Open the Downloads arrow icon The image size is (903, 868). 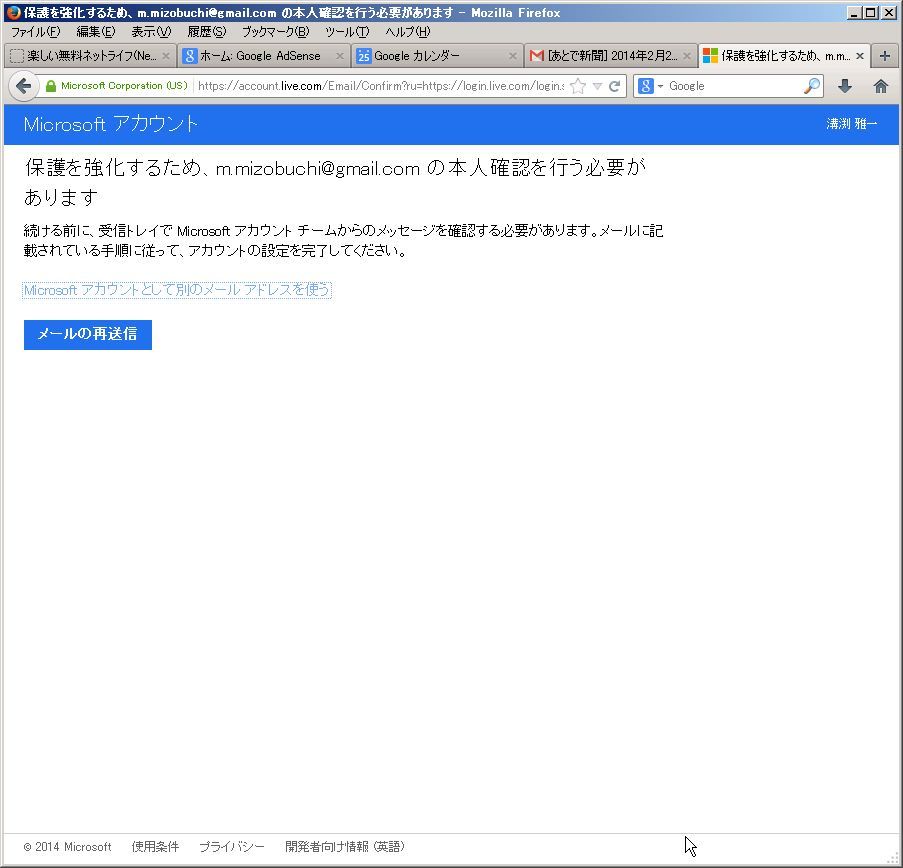pyautogui.click(x=845, y=86)
